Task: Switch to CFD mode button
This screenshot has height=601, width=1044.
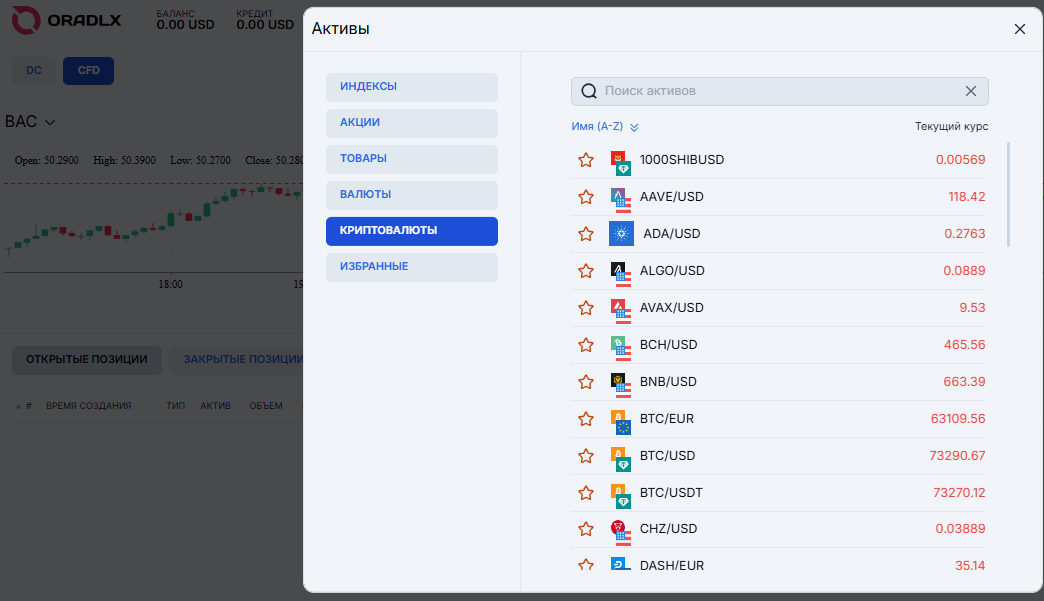Action: click(x=88, y=71)
